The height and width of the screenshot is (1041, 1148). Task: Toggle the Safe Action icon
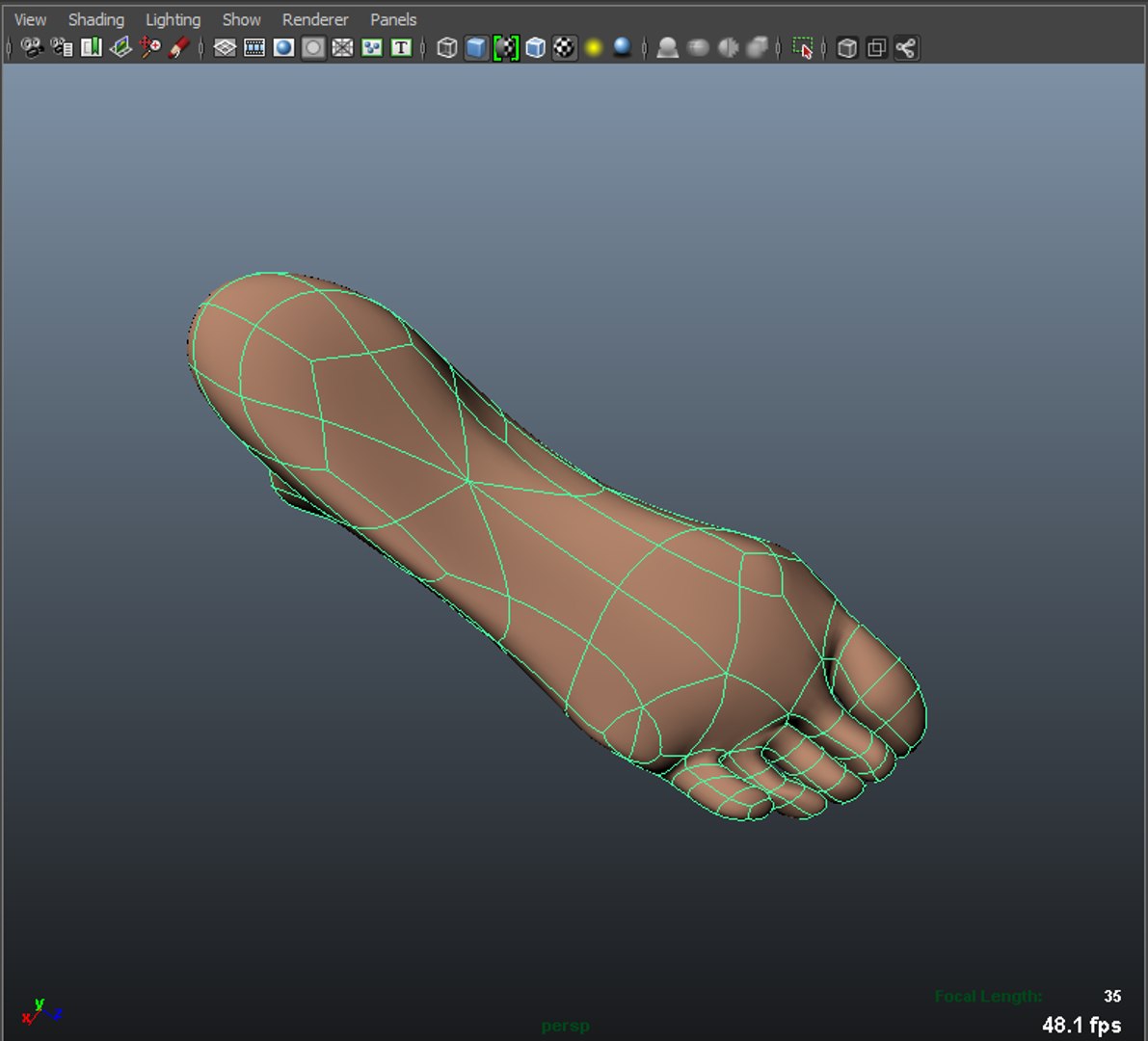[x=372, y=48]
